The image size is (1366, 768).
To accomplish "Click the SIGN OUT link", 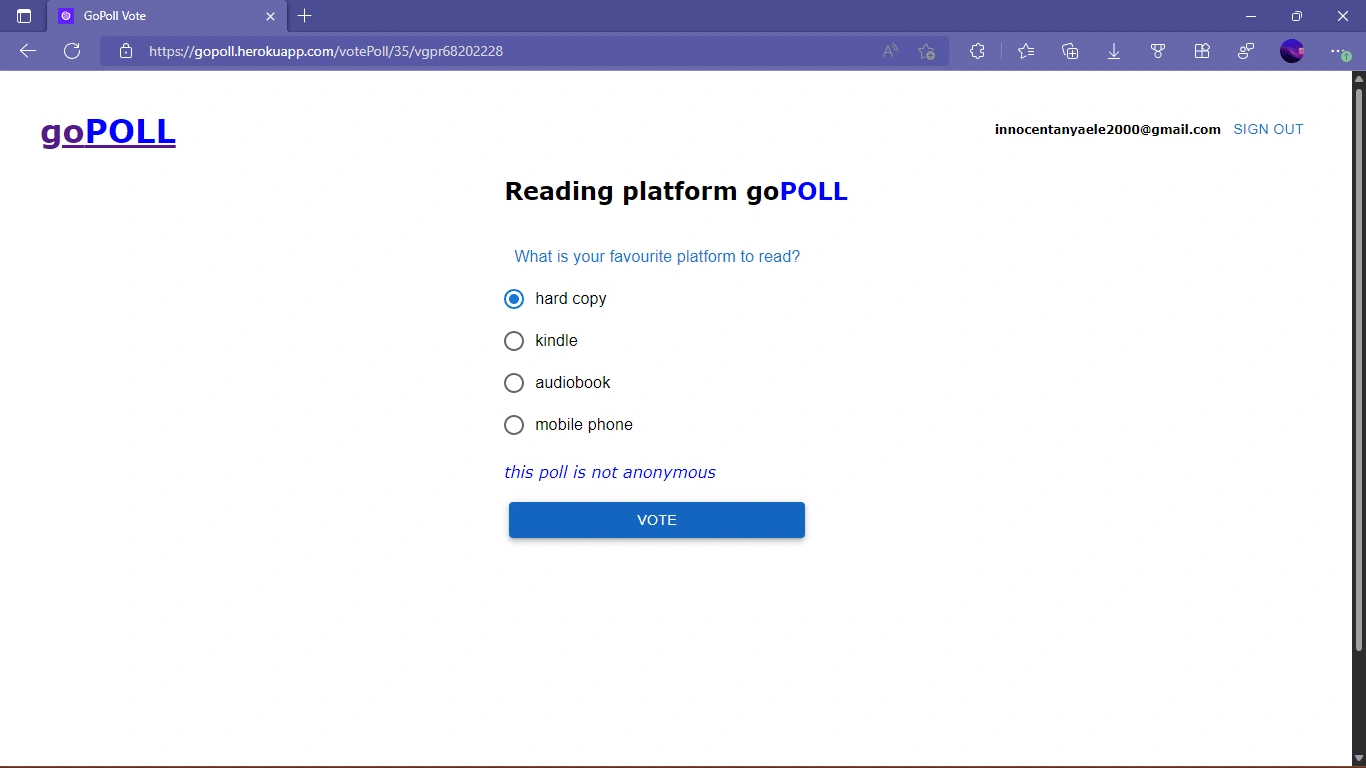I will coord(1268,129).
